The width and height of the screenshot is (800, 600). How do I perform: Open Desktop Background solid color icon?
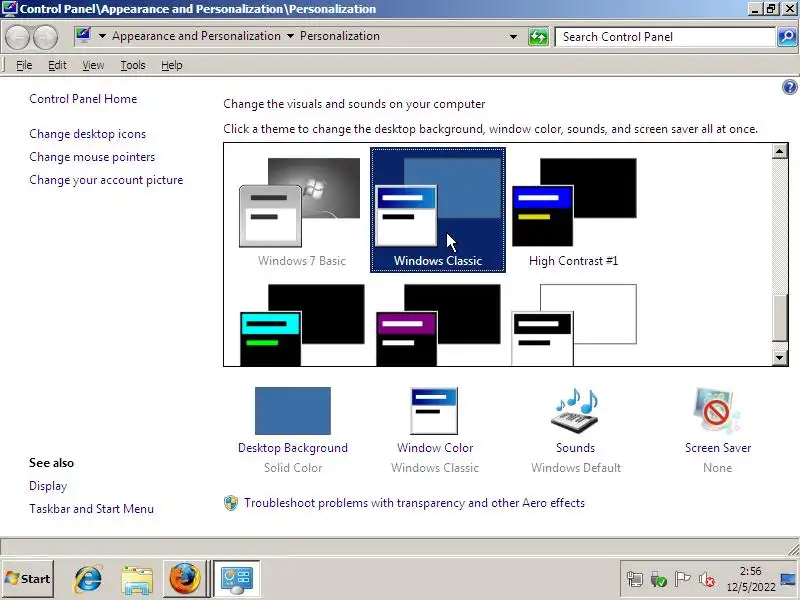pyautogui.click(x=293, y=411)
